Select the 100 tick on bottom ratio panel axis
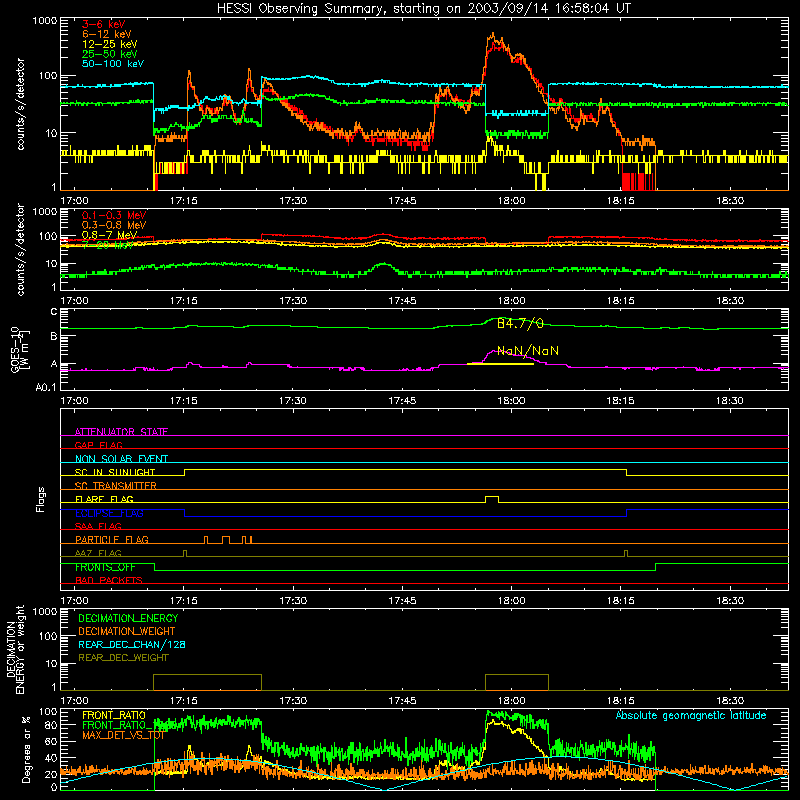The width and height of the screenshot is (800, 800). [x=48, y=712]
